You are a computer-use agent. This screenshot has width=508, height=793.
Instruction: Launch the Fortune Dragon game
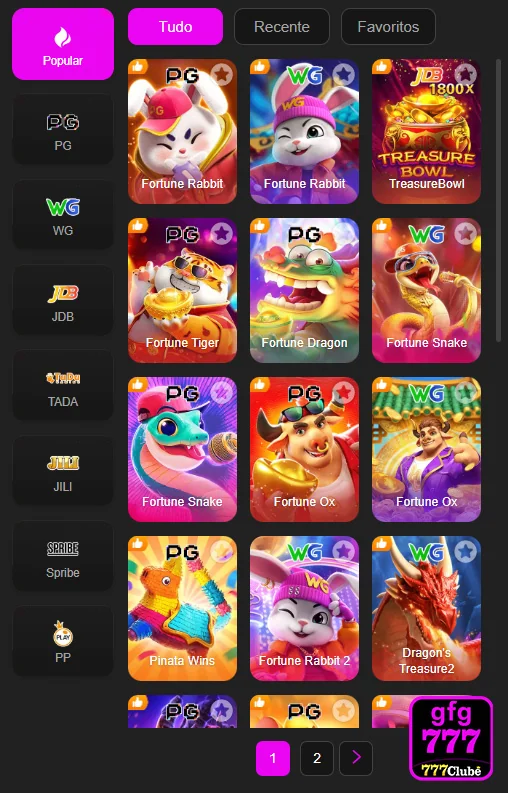pos(304,290)
